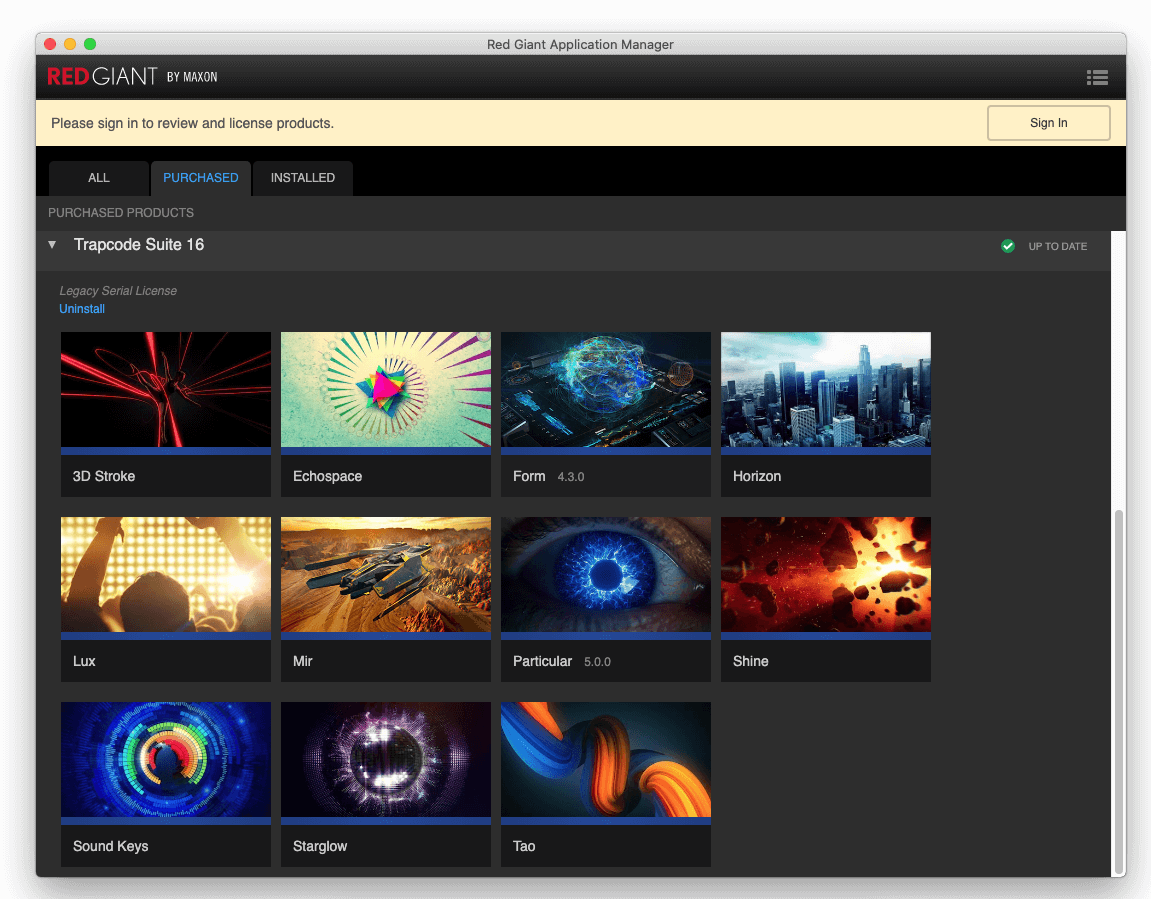Open the Particular blue eye thumbnail
Image resolution: width=1151 pixels, height=899 pixels.
click(x=606, y=574)
